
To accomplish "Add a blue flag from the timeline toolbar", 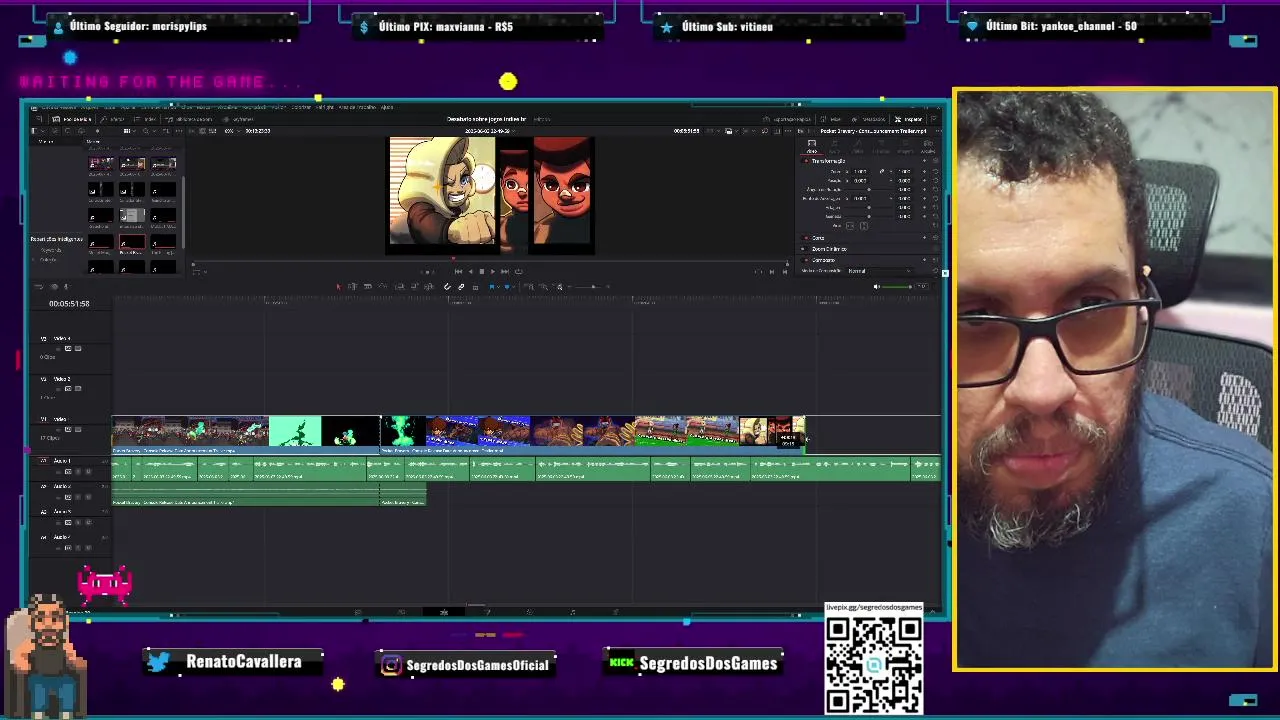I will tap(492, 286).
